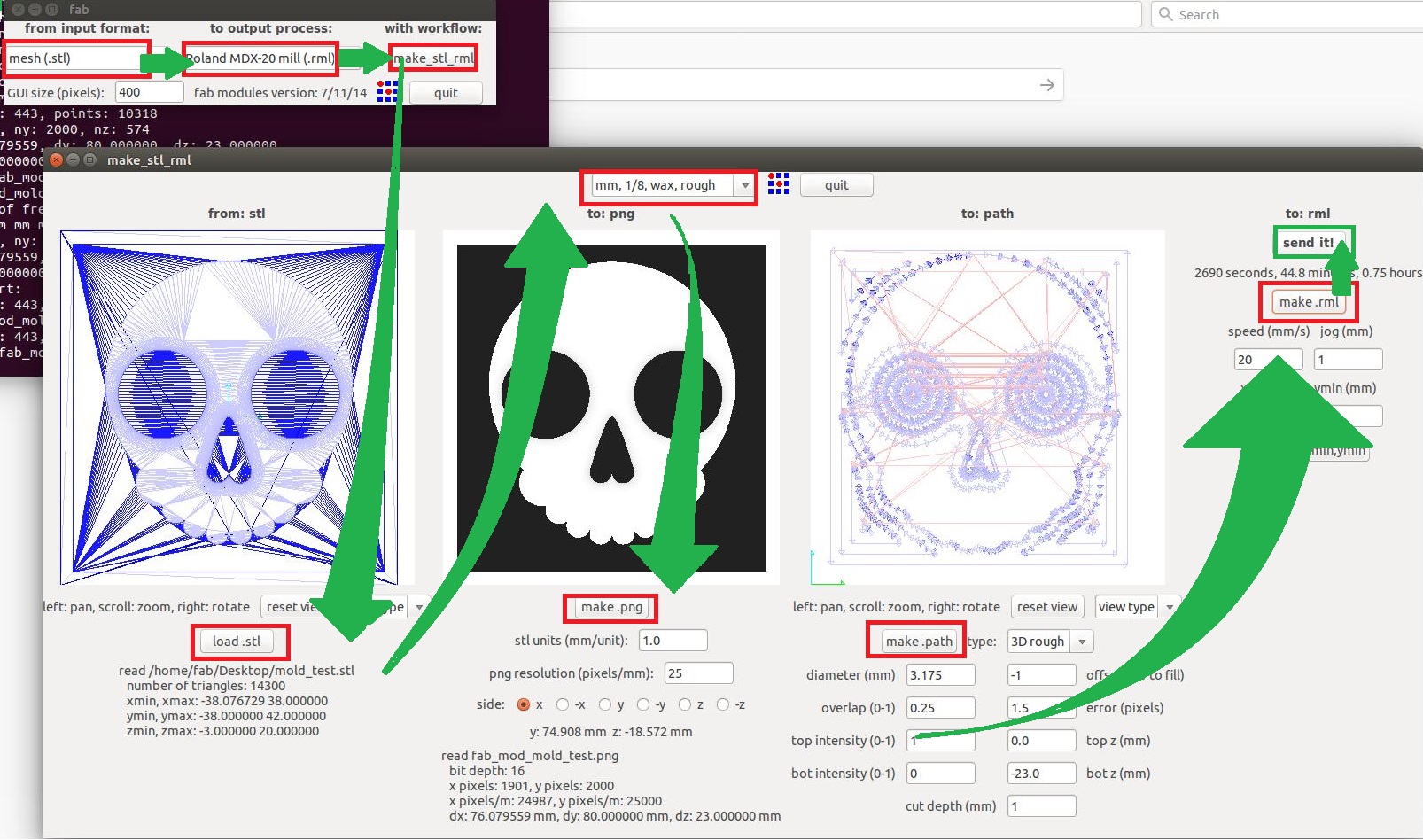
Task: Click the 'zmin, zmax: -3.000000 20.000000' text
Action: (x=222, y=731)
